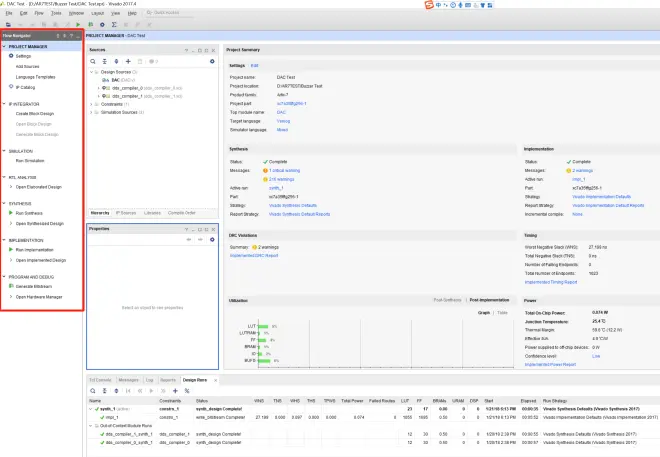The height and width of the screenshot is (457, 660).
Task: Expand Simulation Sources in Sources tree
Action: [91, 112]
